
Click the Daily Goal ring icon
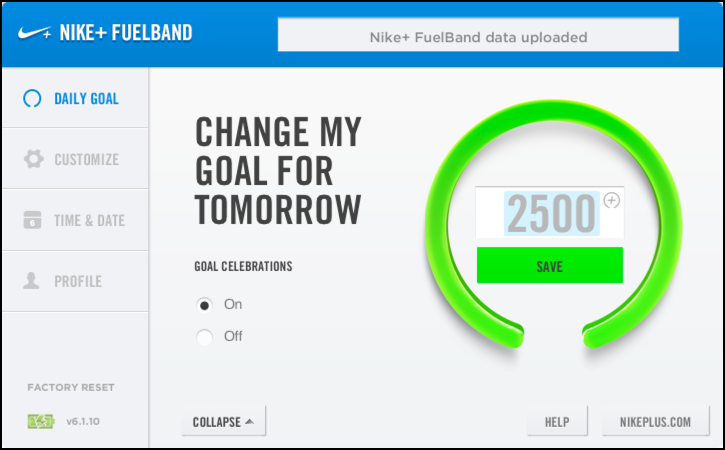tap(32, 98)
